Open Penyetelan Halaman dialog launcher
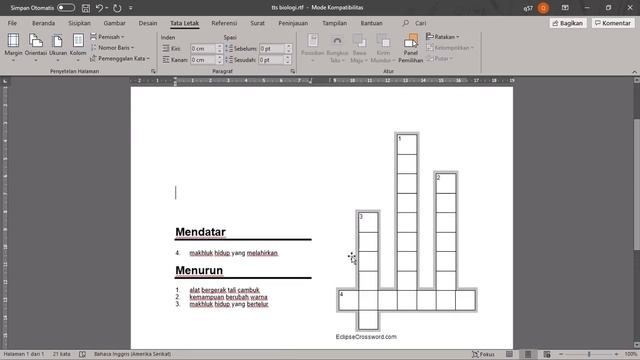640x360 pixels. pyautogui.click(x=153, y=71)
